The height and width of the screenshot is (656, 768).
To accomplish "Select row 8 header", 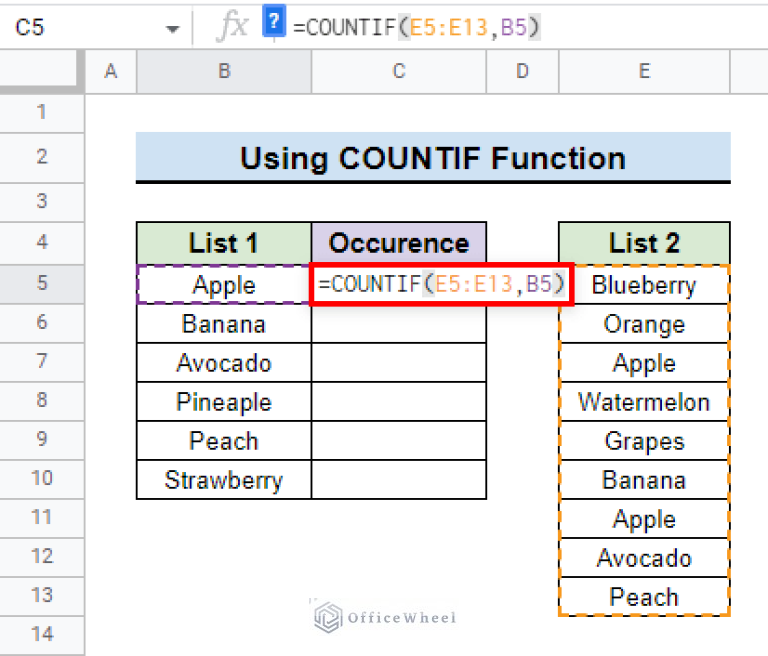I will coord(42,400).
